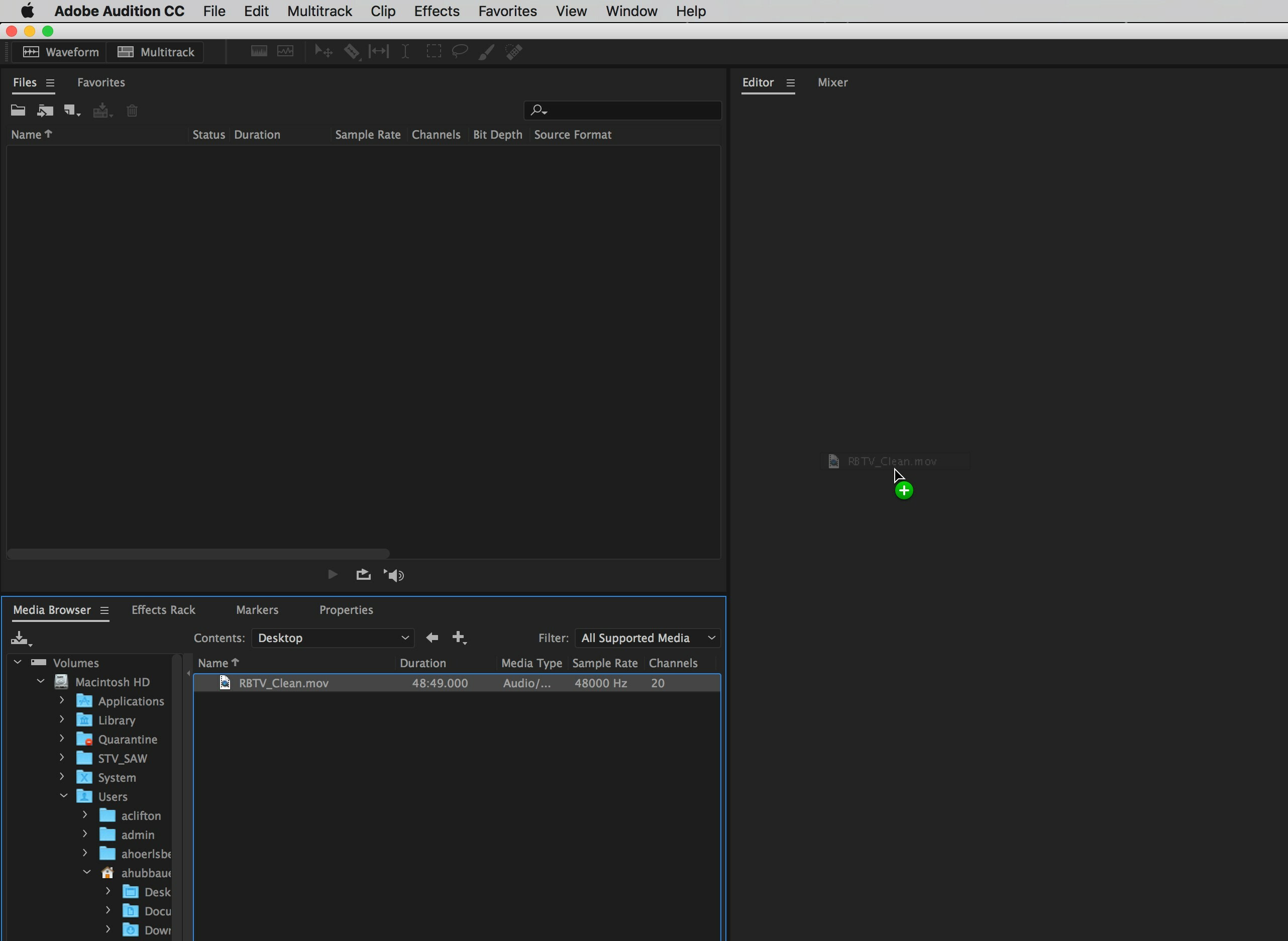Viewport: 1288px width, 941px height.
Task: Expand the Applications folder in tree
Action: [x=62, y=701]
